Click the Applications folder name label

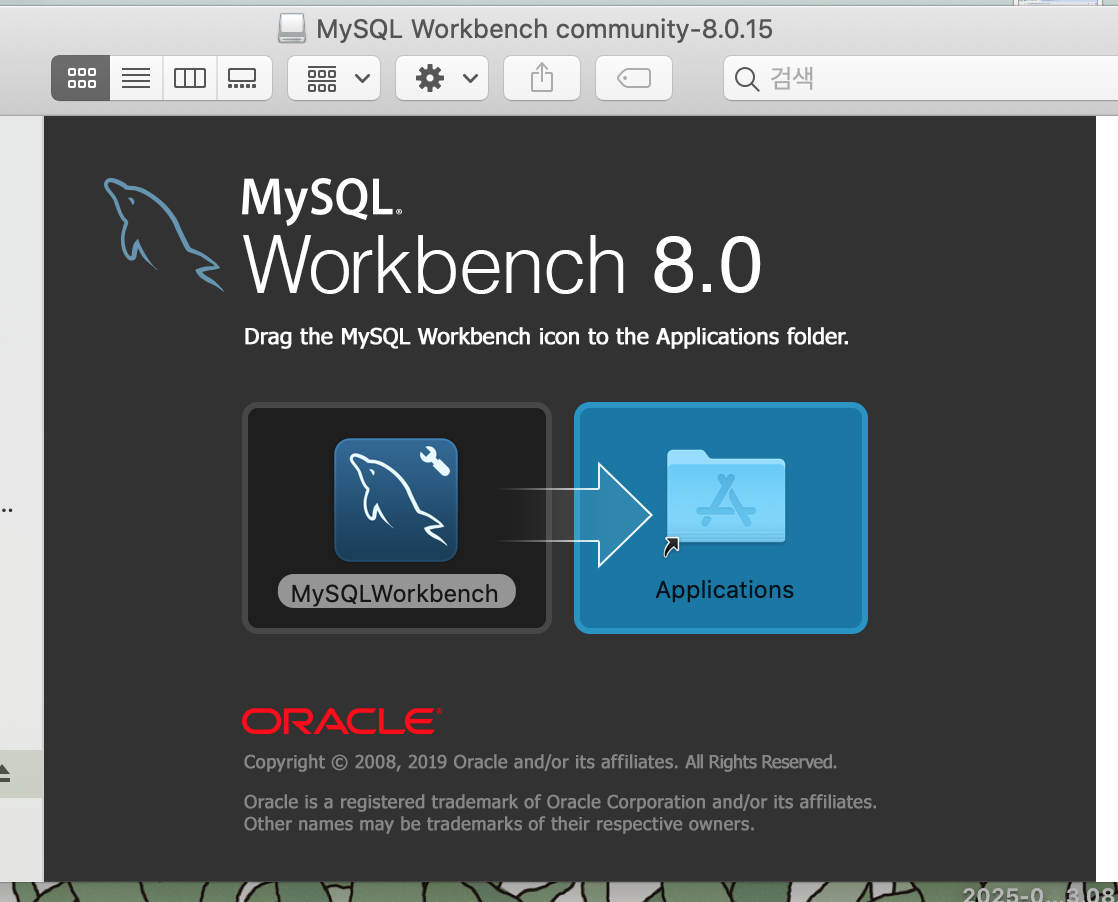pos(724,590)
